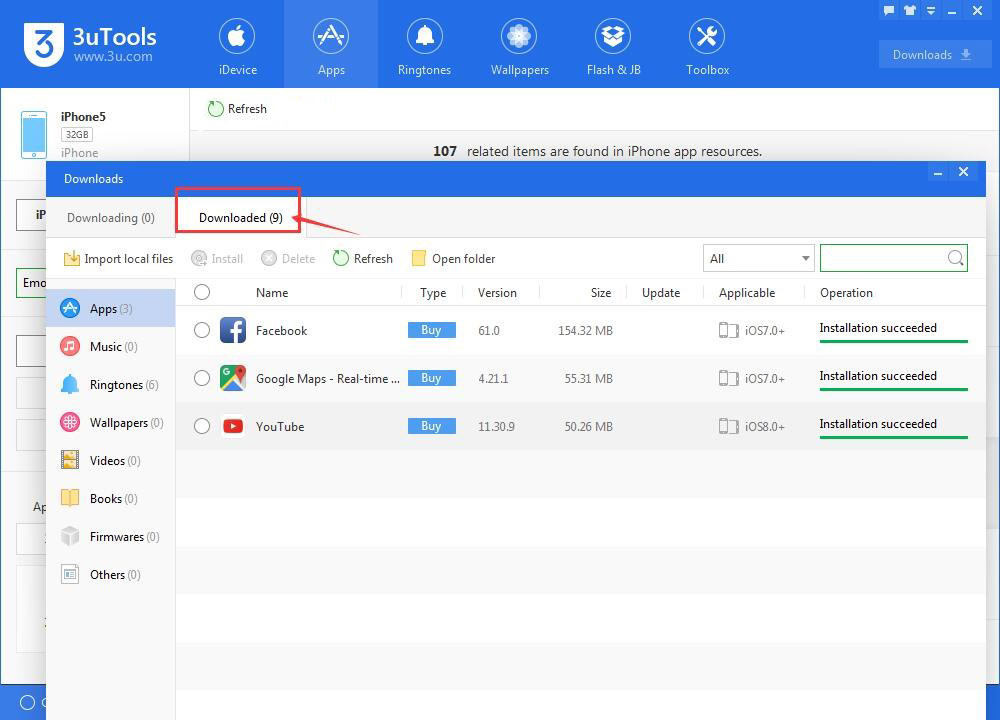Select Ringtones (6) category
This screenshot has height=720, width=1000.
[111, 385]
